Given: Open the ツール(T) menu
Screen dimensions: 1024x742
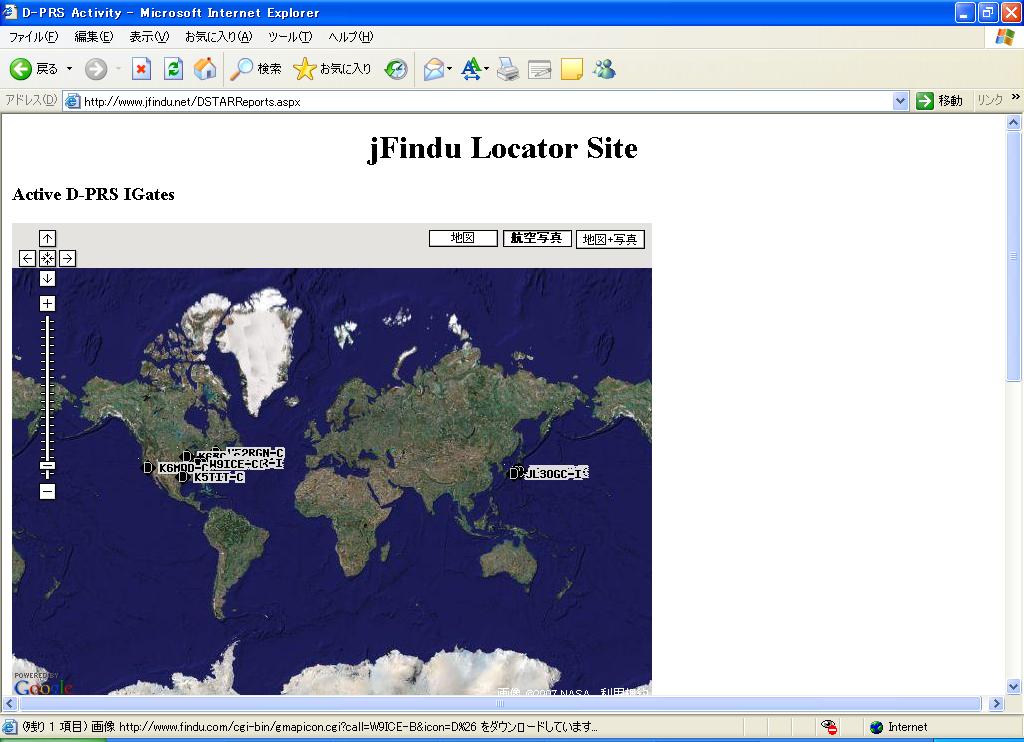Looking at the screenshot, I should [x=290, y=37].
